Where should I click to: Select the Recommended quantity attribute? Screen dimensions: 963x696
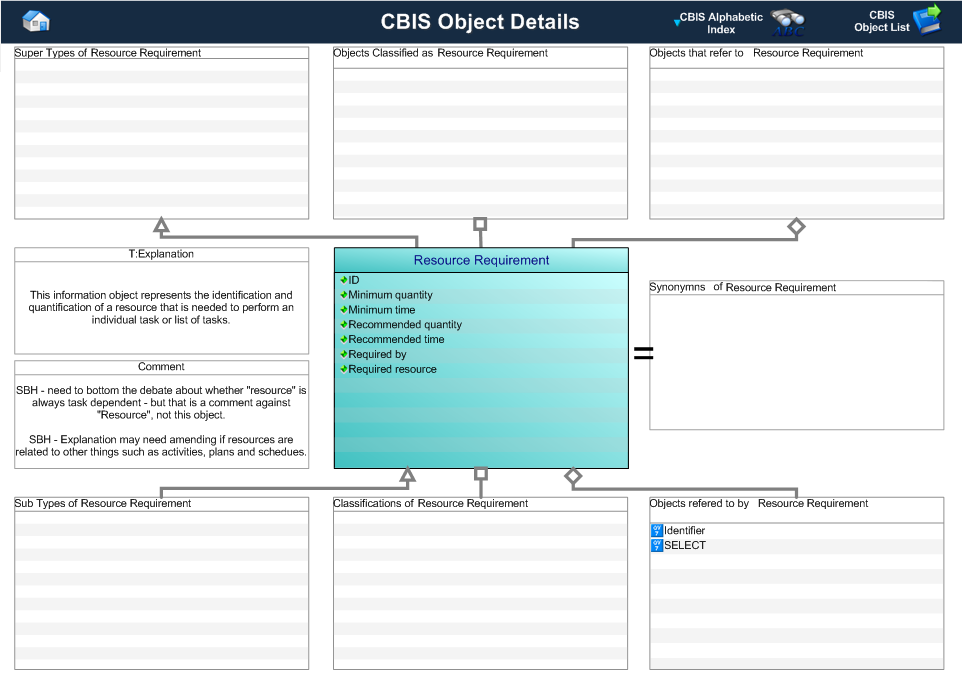[x=405, y=324]
